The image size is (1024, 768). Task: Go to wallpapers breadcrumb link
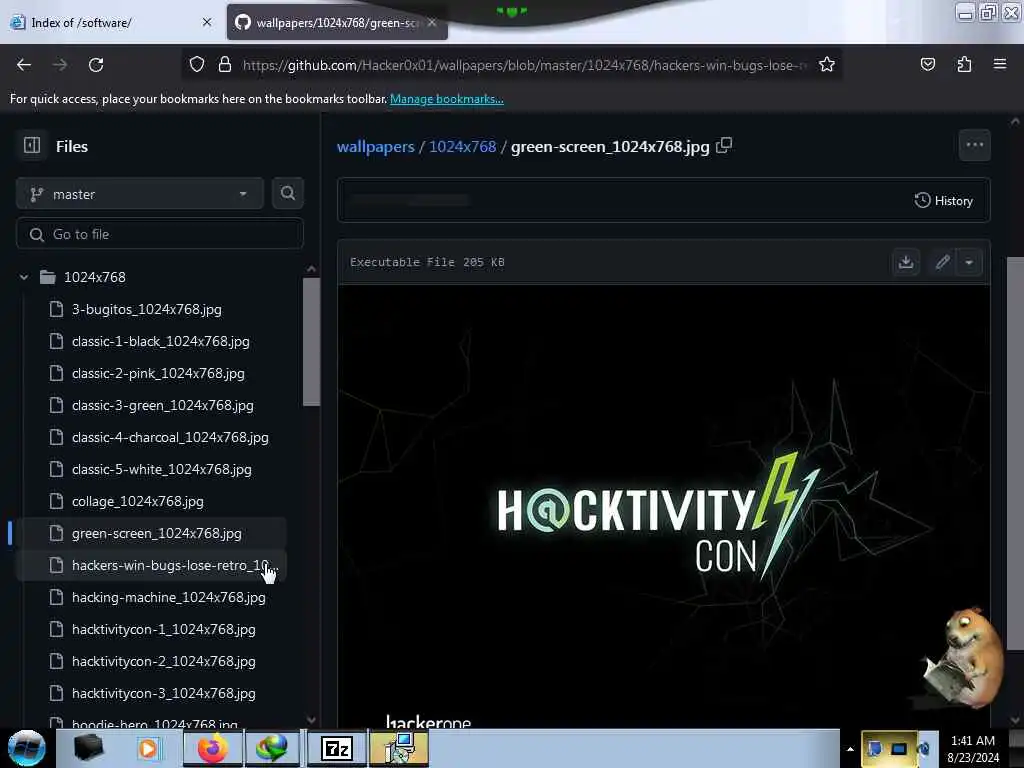pyautogui.click(x=376, y=146)
